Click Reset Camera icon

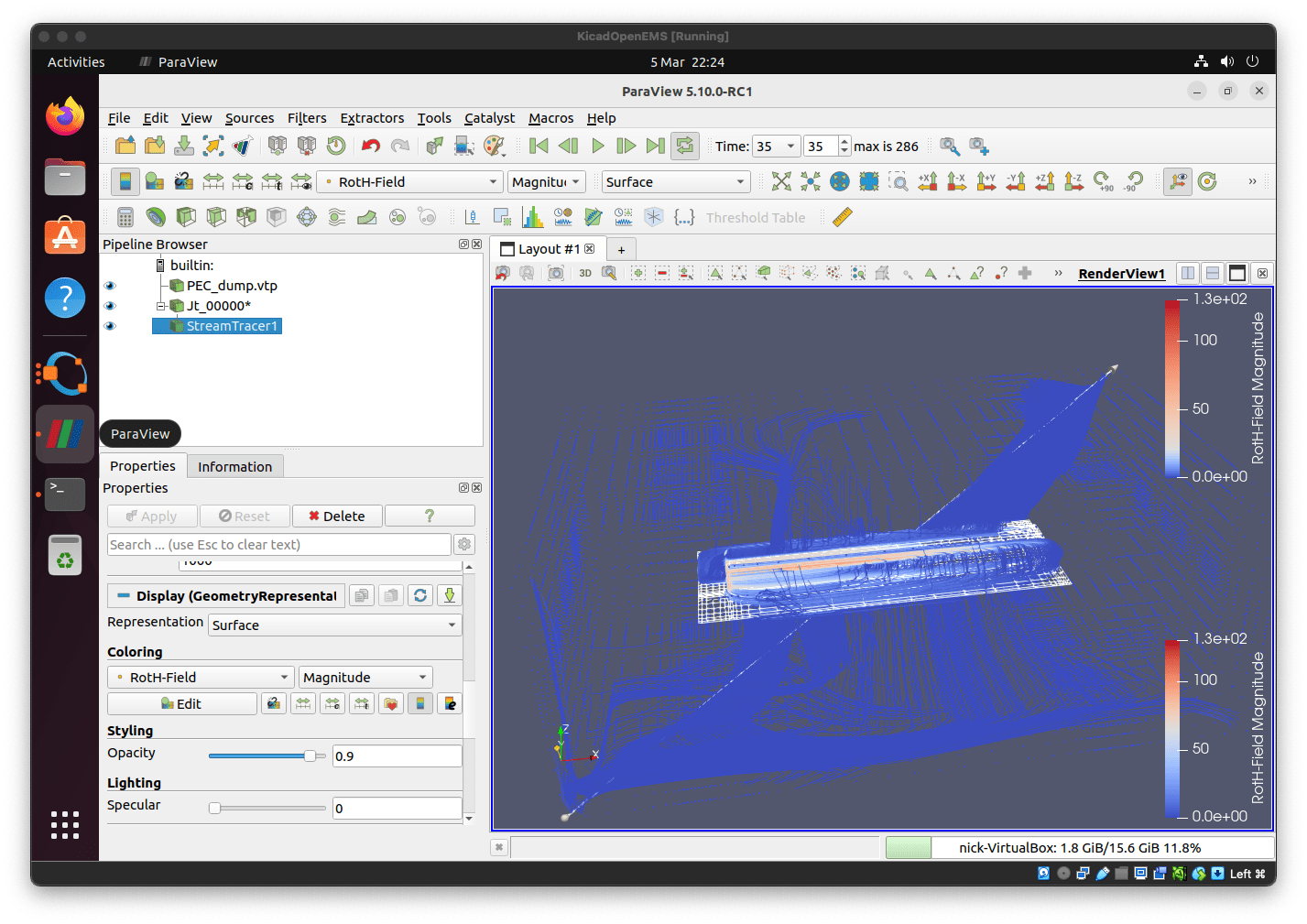[781, 181]
